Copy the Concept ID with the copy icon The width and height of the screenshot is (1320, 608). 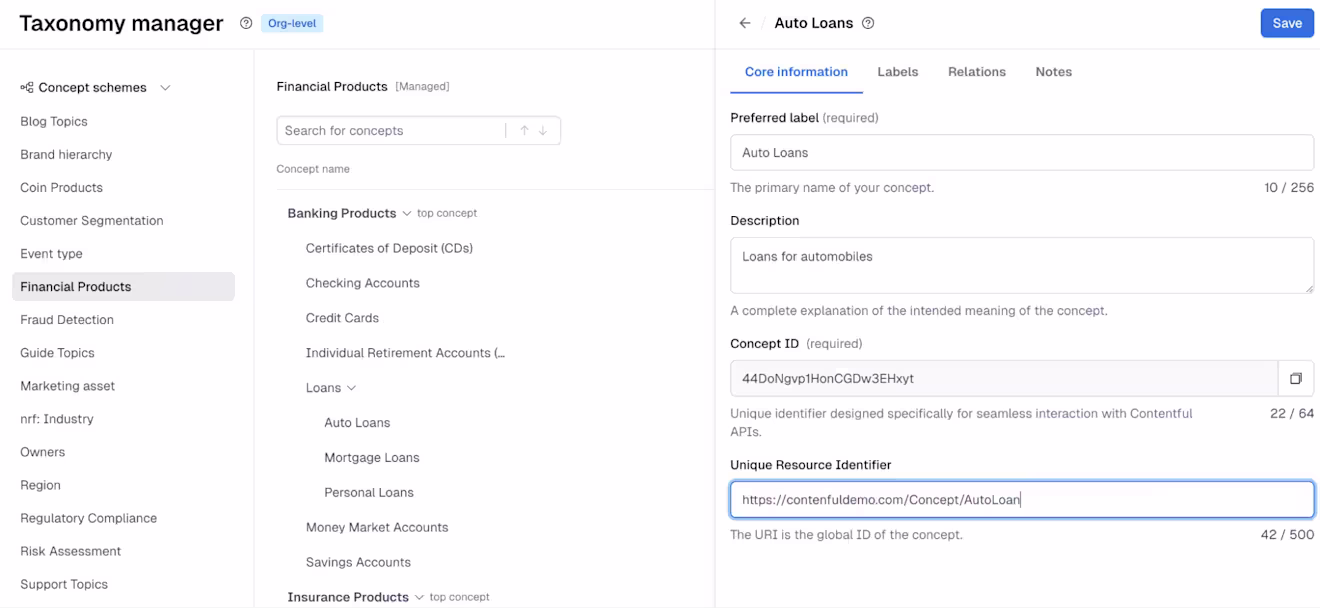1296,378
